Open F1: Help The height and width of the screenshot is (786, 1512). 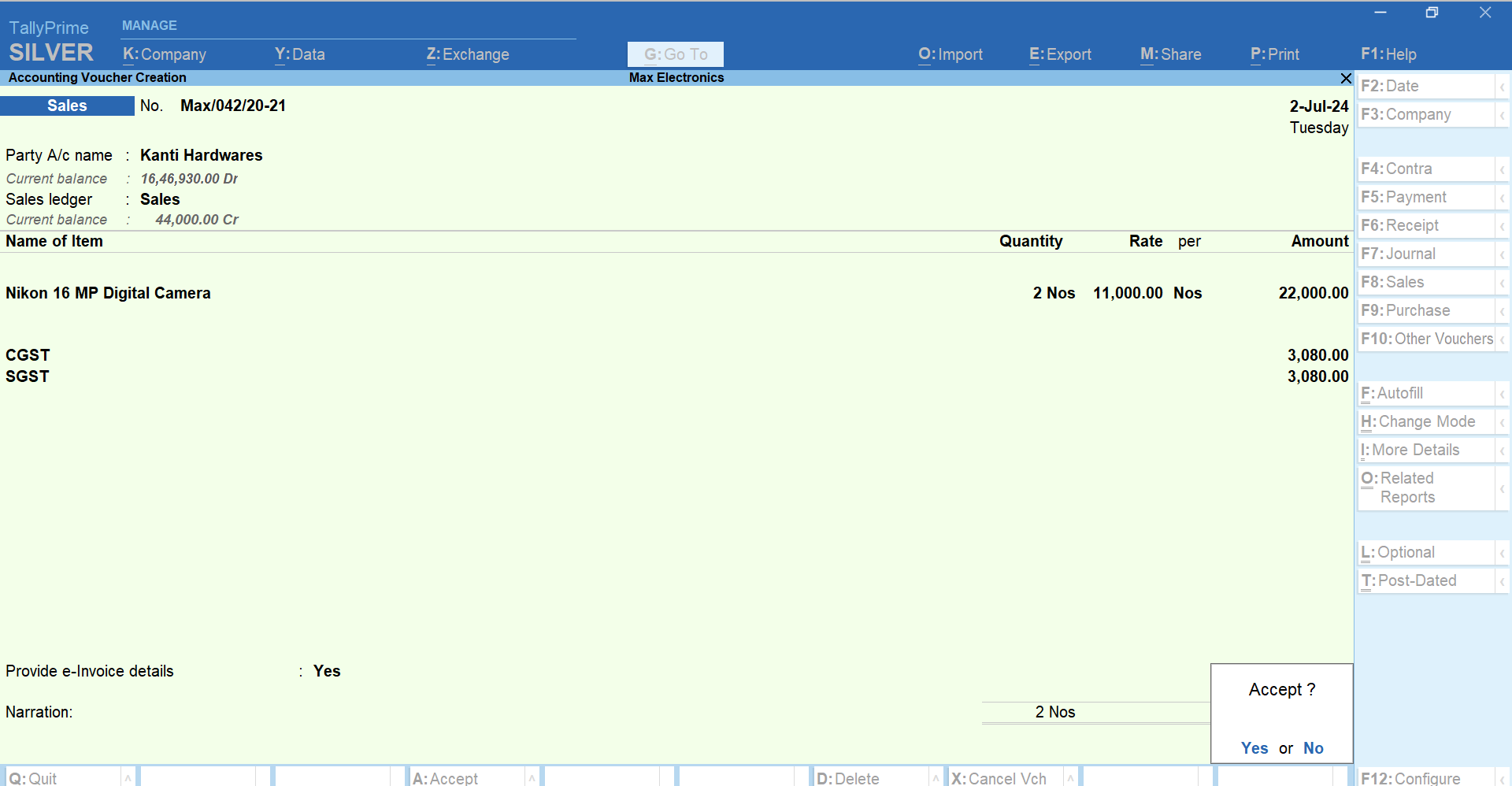(1388, 54)
